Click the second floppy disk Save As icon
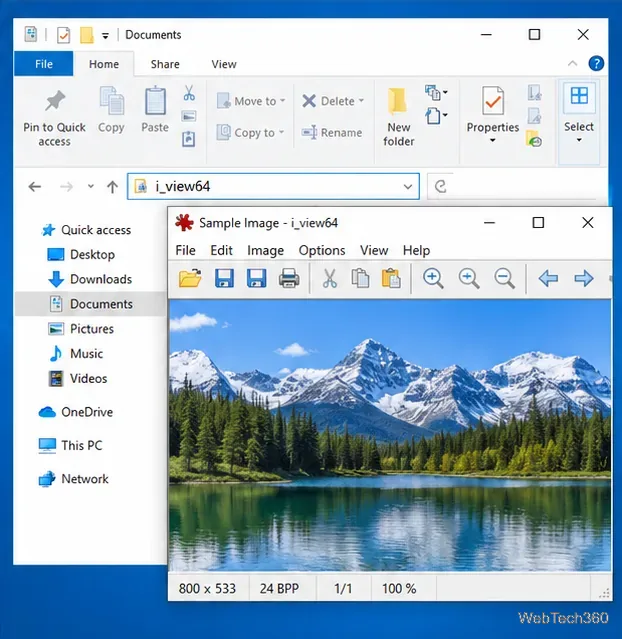 tap(256, 278)
